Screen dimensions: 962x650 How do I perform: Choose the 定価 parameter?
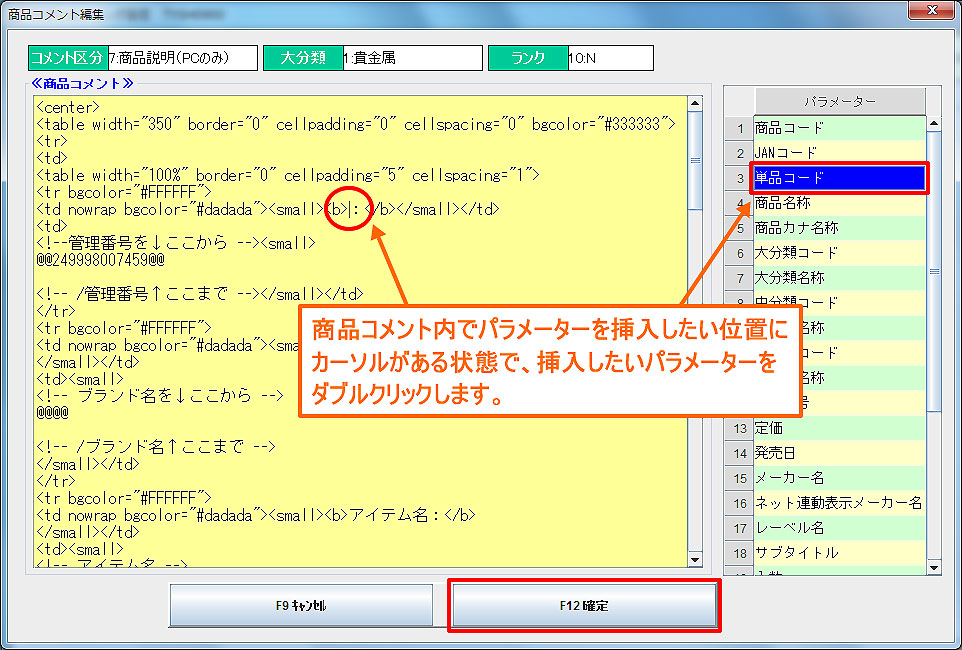[x=839, y=428]
